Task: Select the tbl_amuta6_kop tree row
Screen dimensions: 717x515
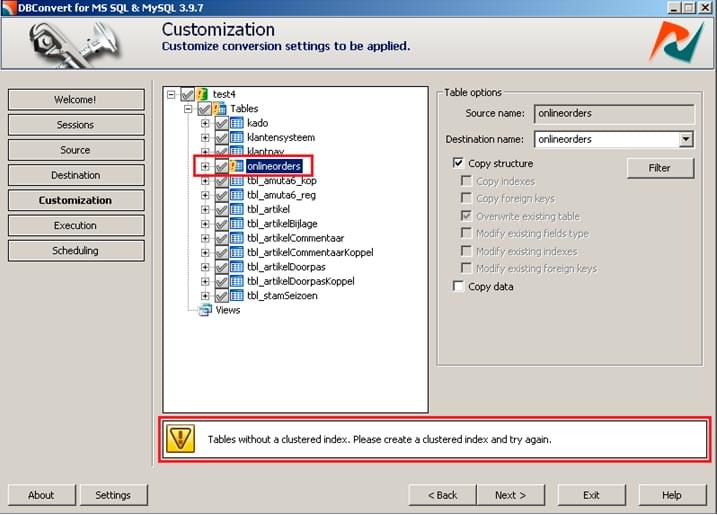Action: click(x=282, y=181)
